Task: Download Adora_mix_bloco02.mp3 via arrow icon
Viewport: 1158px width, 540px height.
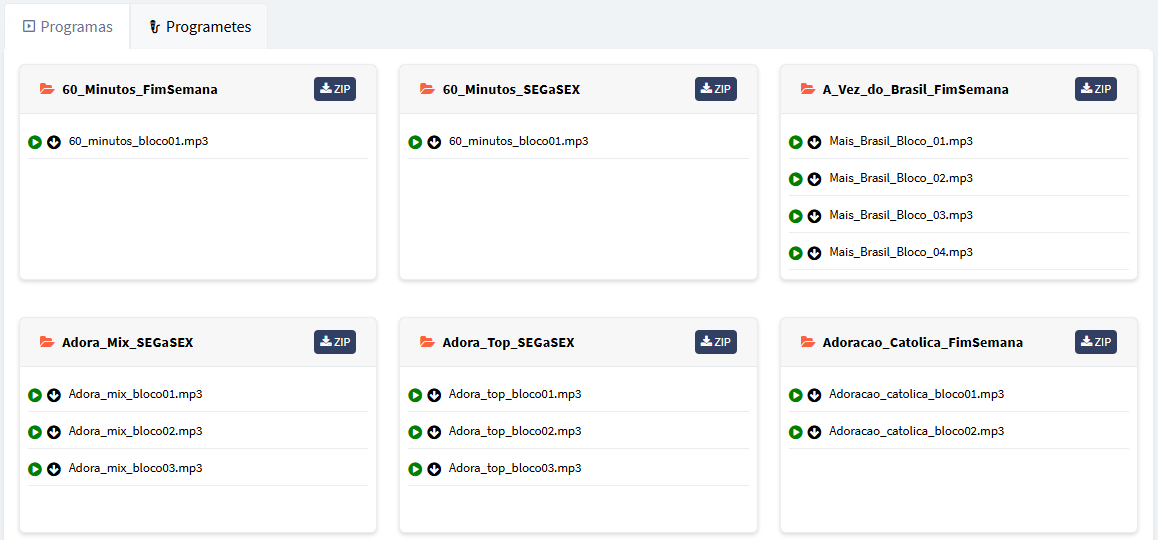Action: coord(54,432)
